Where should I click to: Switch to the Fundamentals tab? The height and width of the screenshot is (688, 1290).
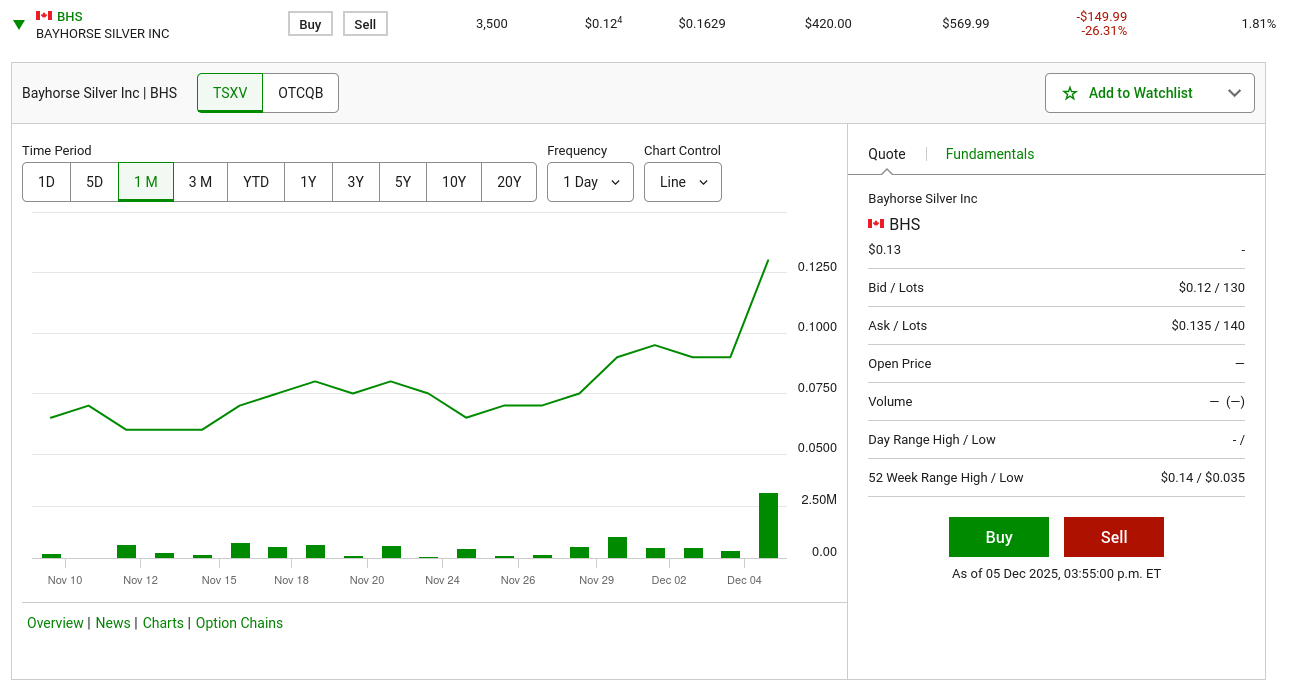click(x=990, y=154)
